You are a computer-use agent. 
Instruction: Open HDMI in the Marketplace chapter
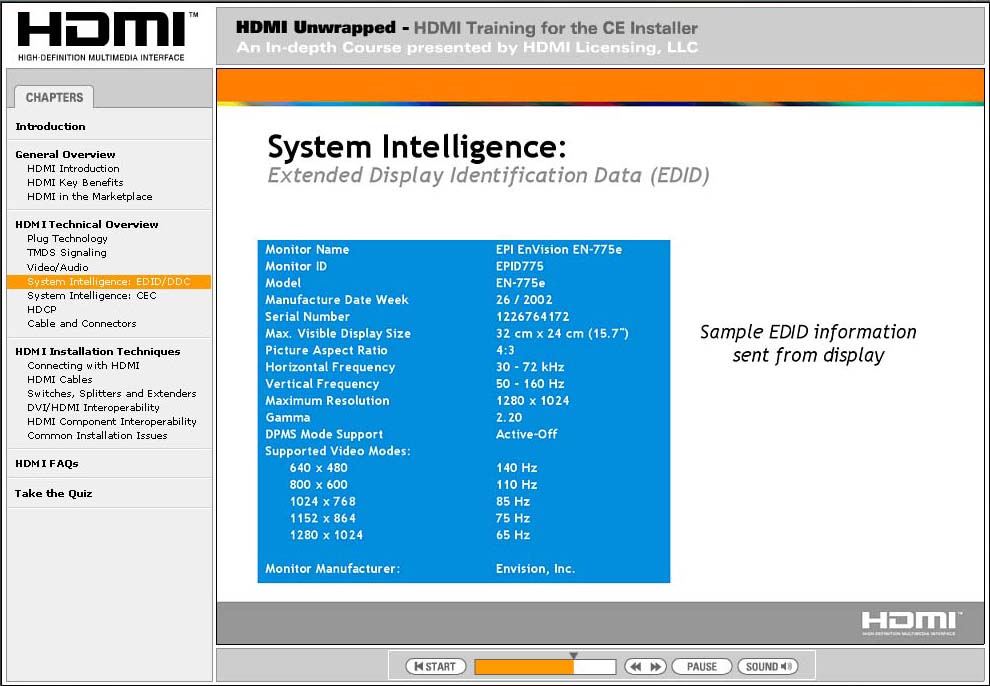(90, 196)
